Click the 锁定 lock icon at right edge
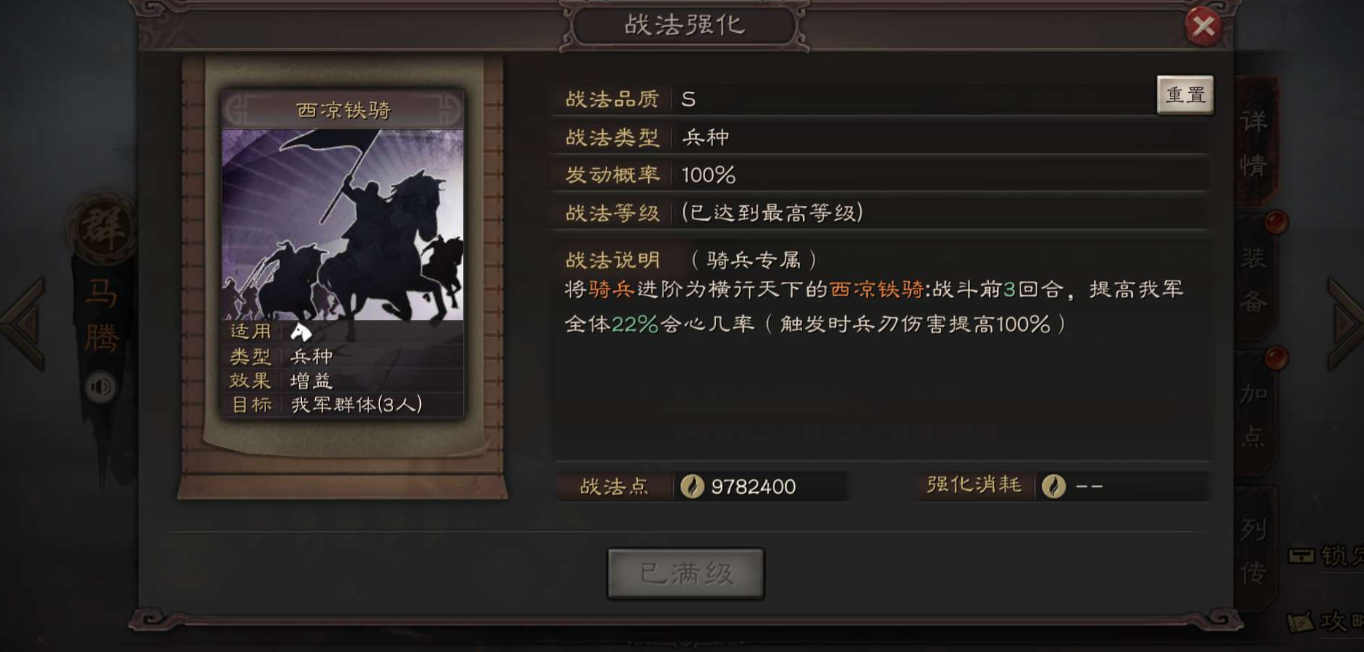This screenshot has width=1364, height=652. click(x=1301, y=555)
